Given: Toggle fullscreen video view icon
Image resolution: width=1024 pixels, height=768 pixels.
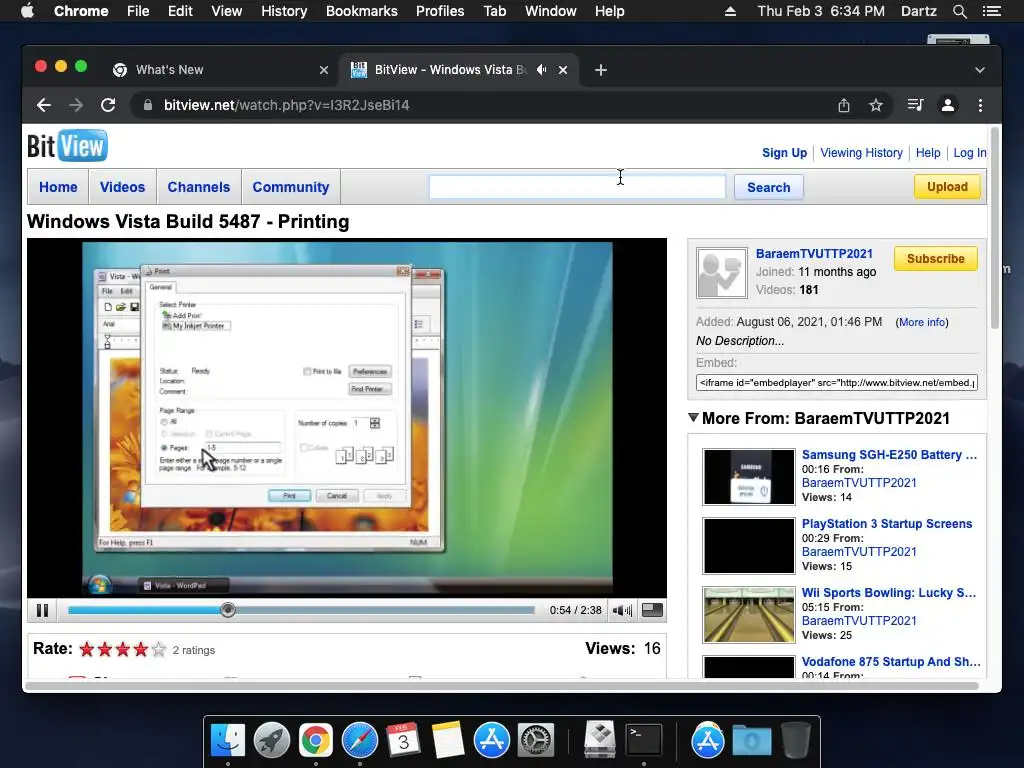Looking at the screenshot, I should (x=652, y=610).
